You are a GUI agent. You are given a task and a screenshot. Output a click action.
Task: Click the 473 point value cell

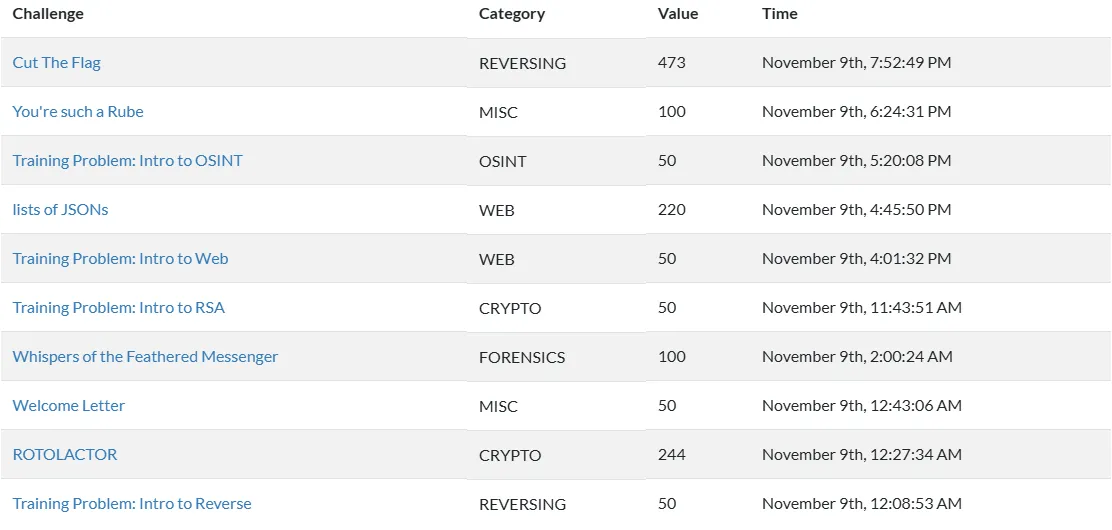coord(672,63)
